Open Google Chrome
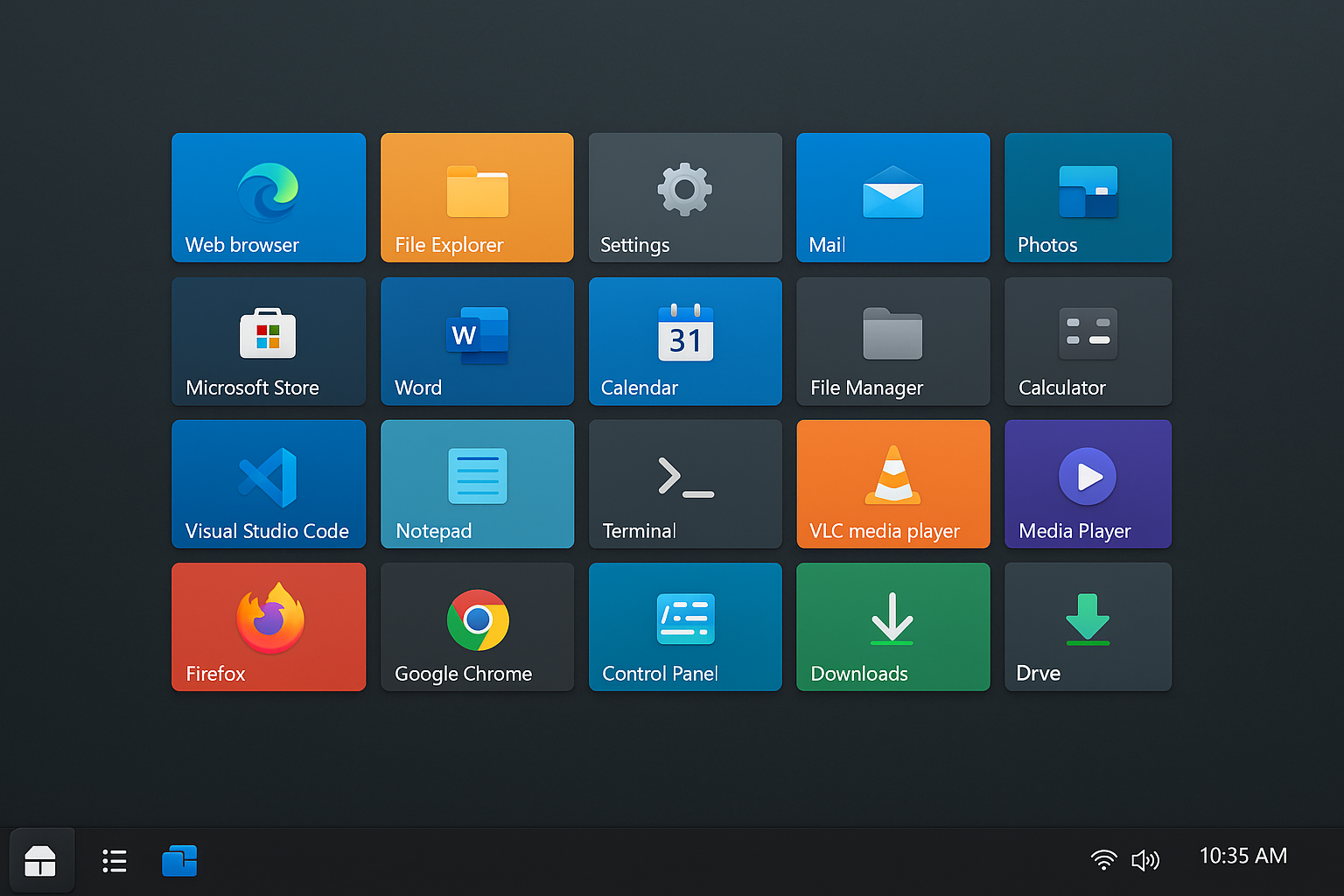 click(x=476, y=626)
